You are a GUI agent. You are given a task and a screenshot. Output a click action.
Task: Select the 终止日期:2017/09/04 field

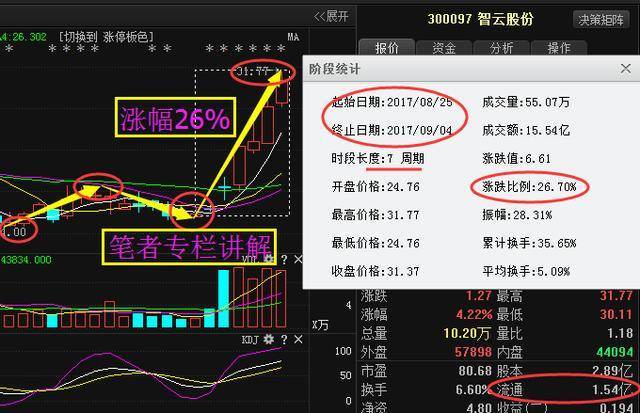[392, 130]
